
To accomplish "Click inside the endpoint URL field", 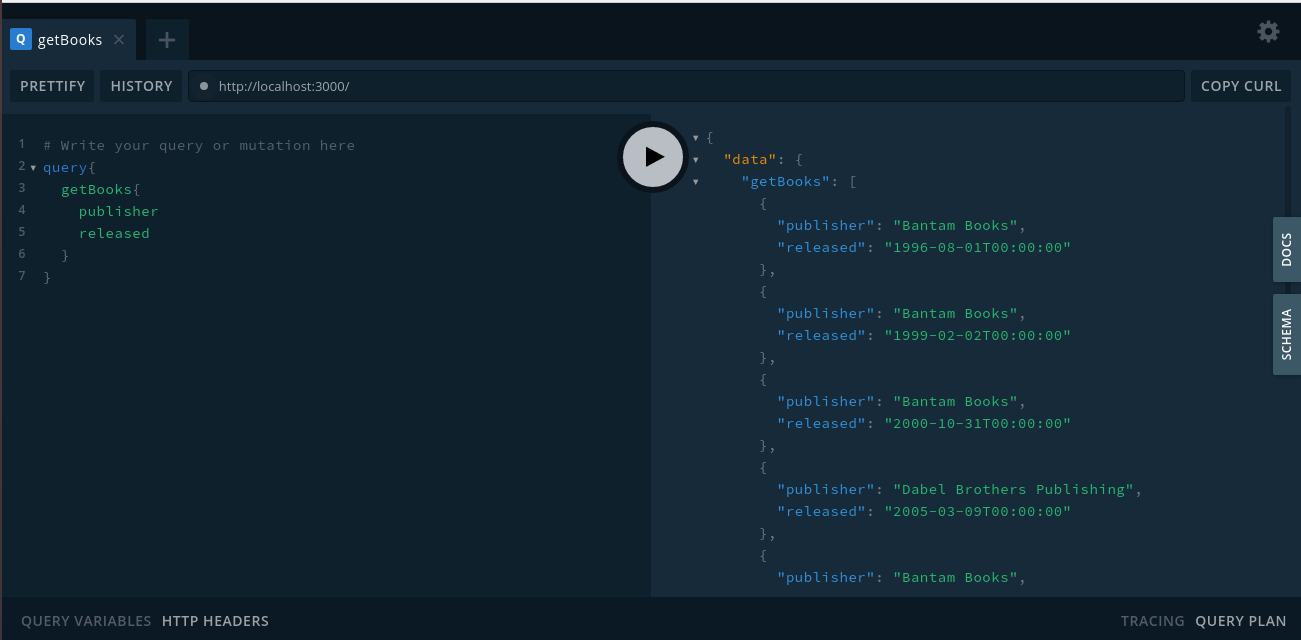I will [400, 86].
